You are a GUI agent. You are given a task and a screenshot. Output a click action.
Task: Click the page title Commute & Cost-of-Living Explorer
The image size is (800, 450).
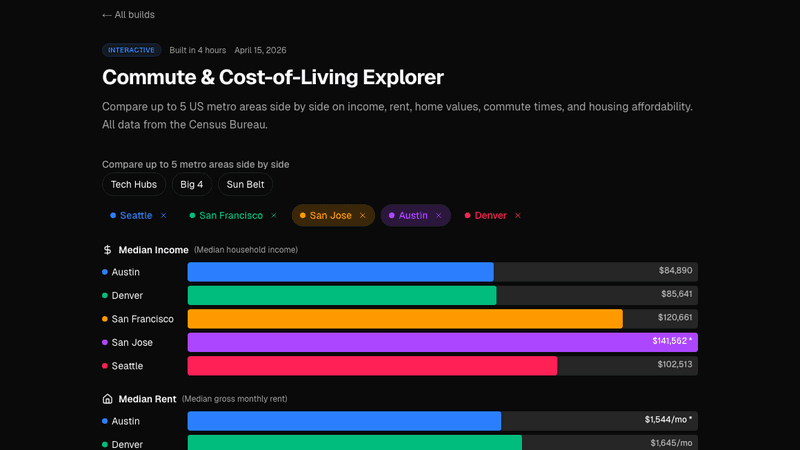(273, 78)
